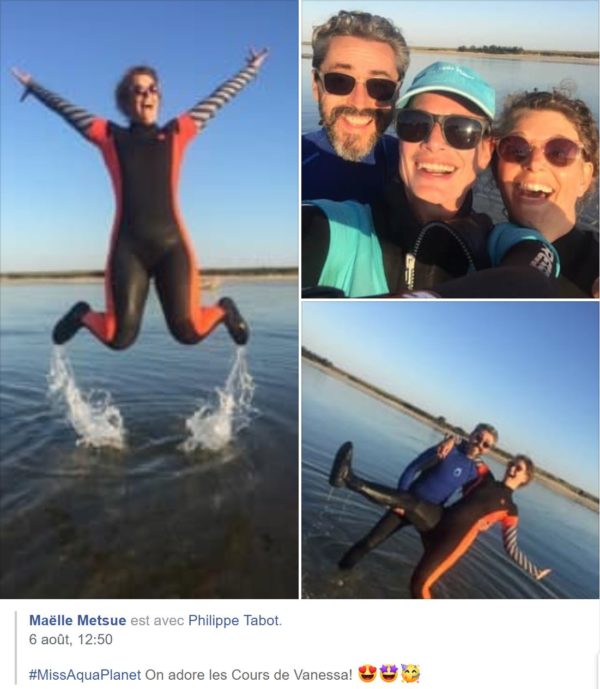This screenshot has width=600, height=689.
Task: Click the heart-eyes emoji
Action: point(367,674)
